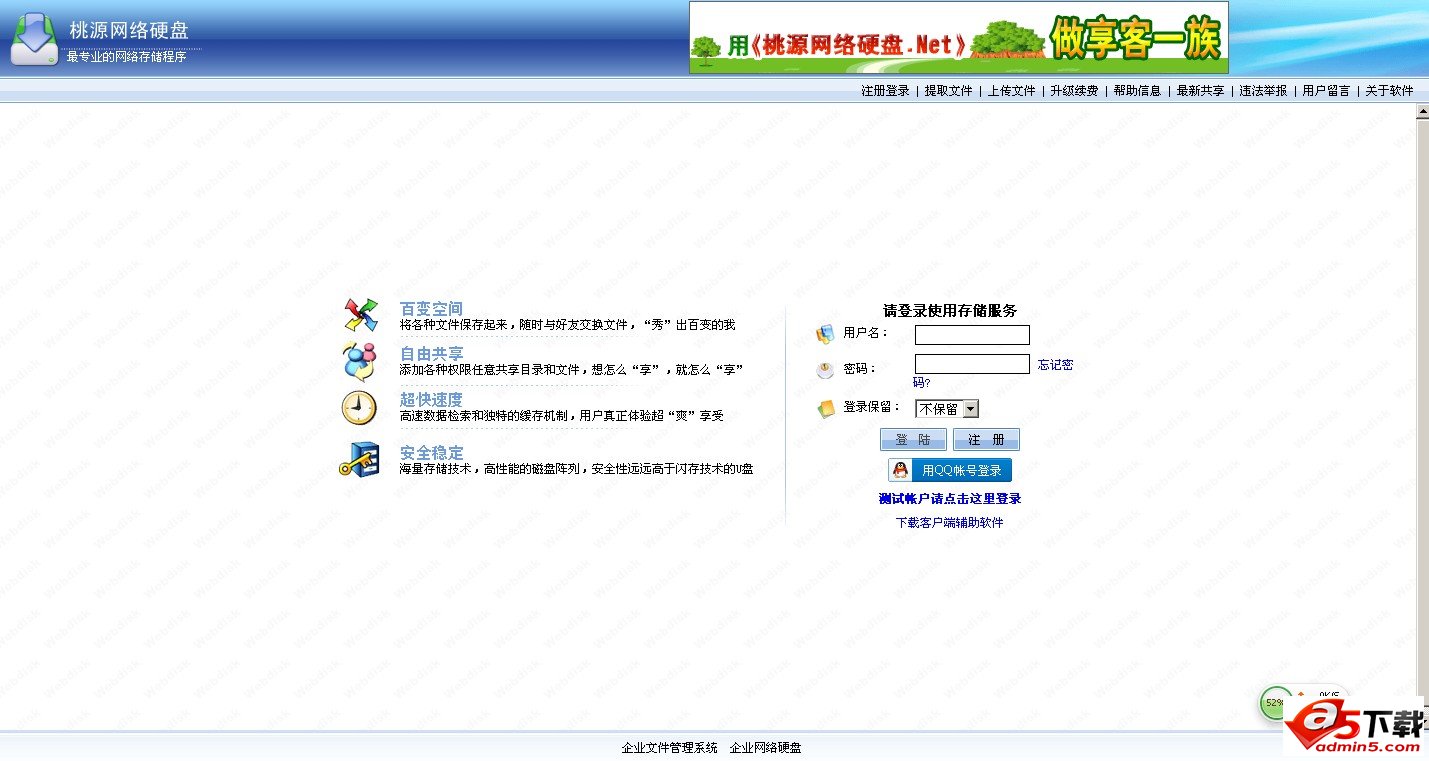1429x761 pixels.
Task: Click the 超快速度 heading
Action: point(431,400)
